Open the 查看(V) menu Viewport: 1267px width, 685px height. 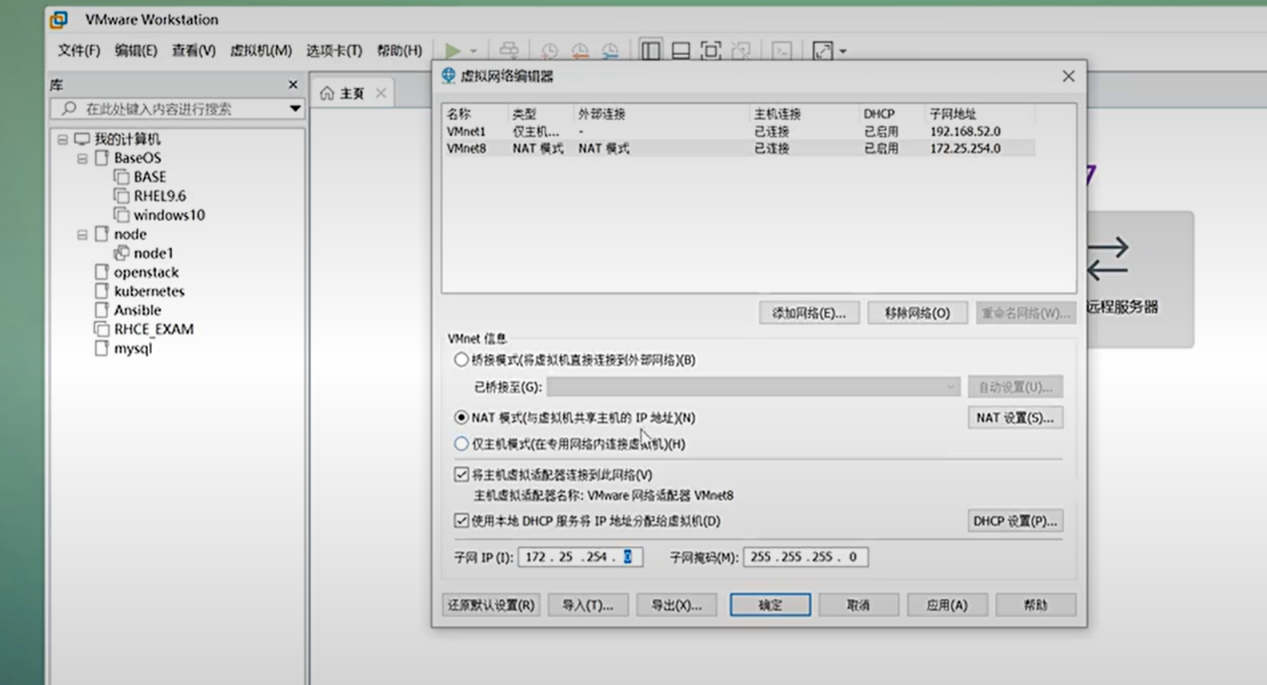tap(194, 51)
